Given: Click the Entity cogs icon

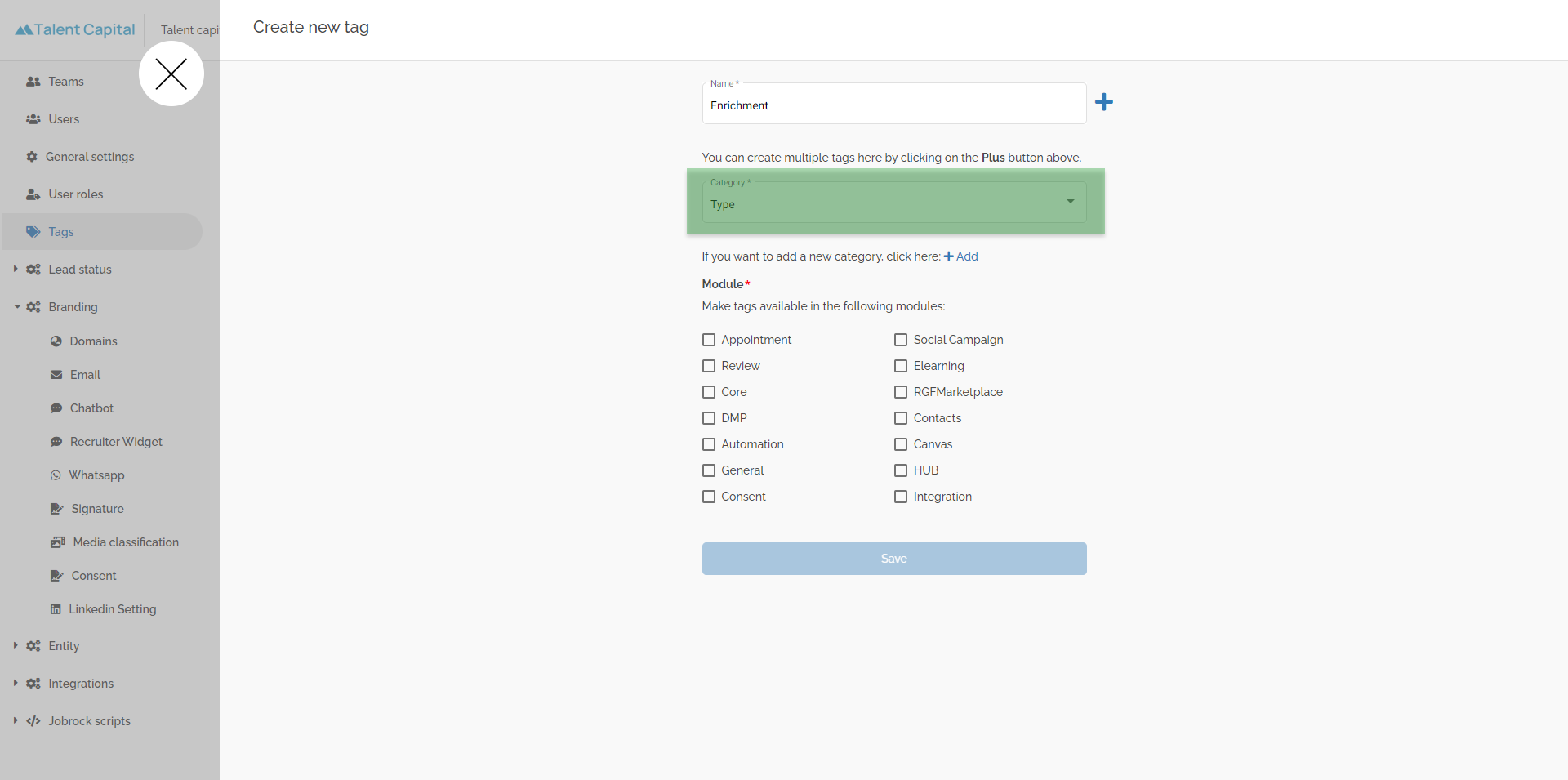Looking at the screenshot, I should coord(33,646).
